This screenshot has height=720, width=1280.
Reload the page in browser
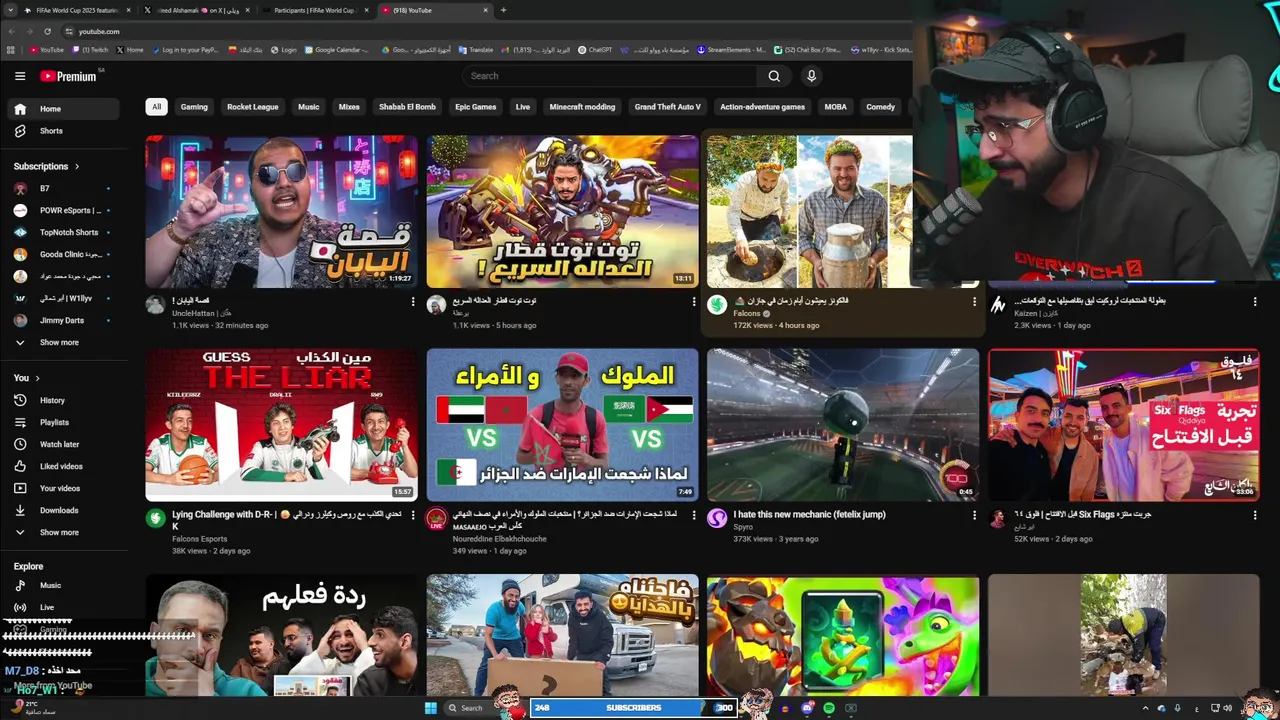(x=46, y=31)
